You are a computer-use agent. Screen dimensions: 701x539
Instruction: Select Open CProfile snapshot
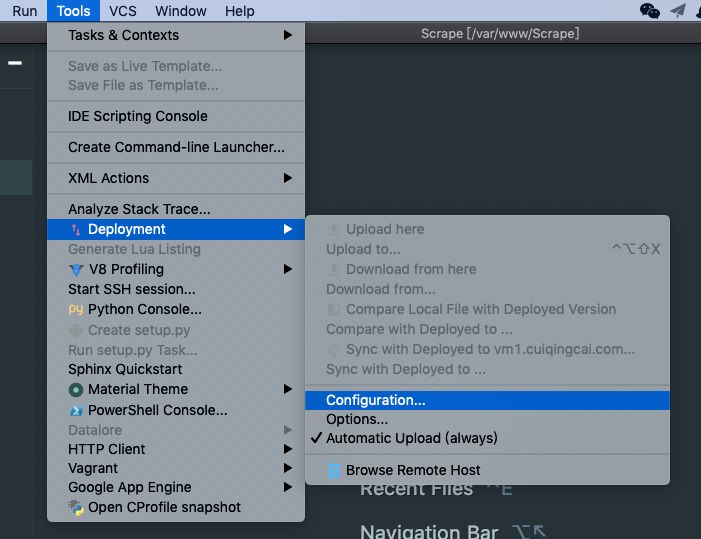click(176, 507)
